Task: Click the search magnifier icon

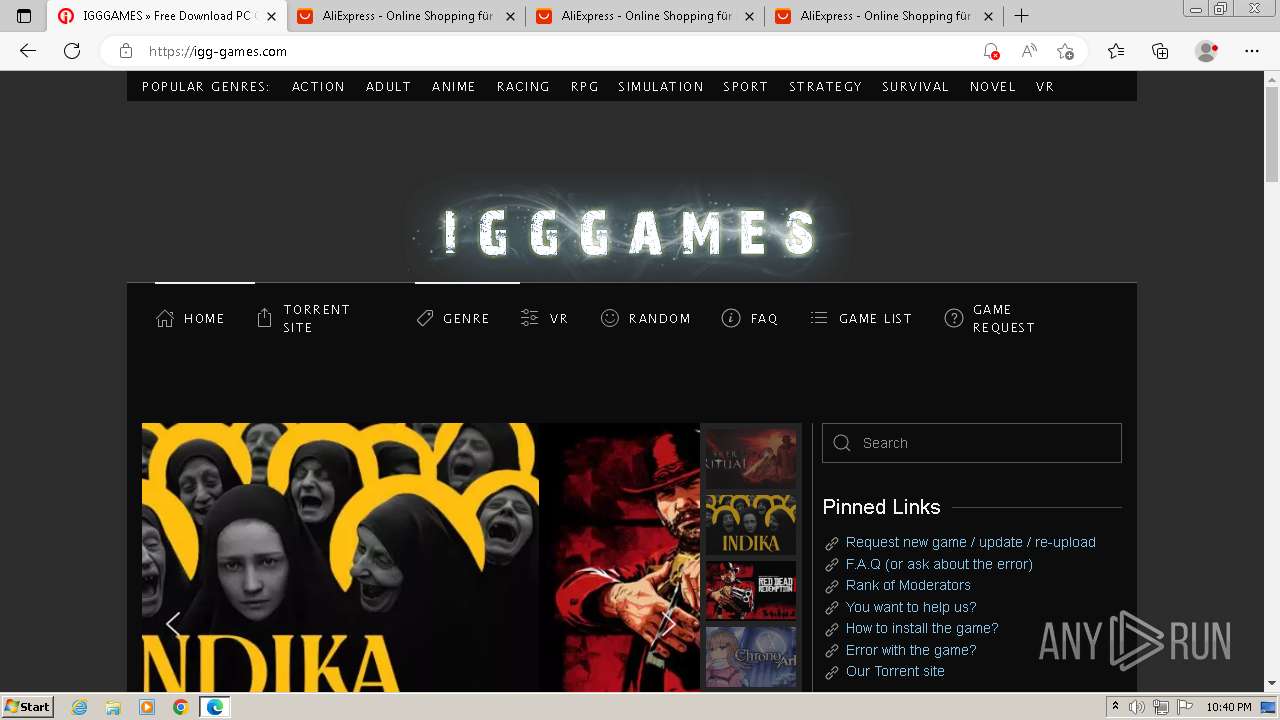Action: click(842, 443)
